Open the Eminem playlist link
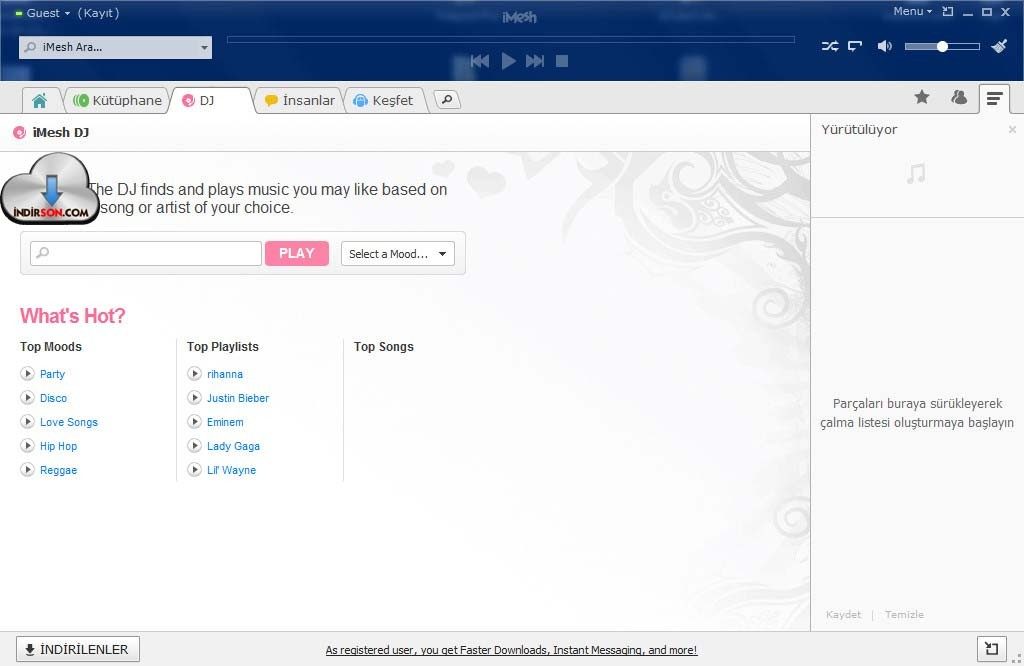Viewport: 1024px width, 666px height. click(225, 422)
